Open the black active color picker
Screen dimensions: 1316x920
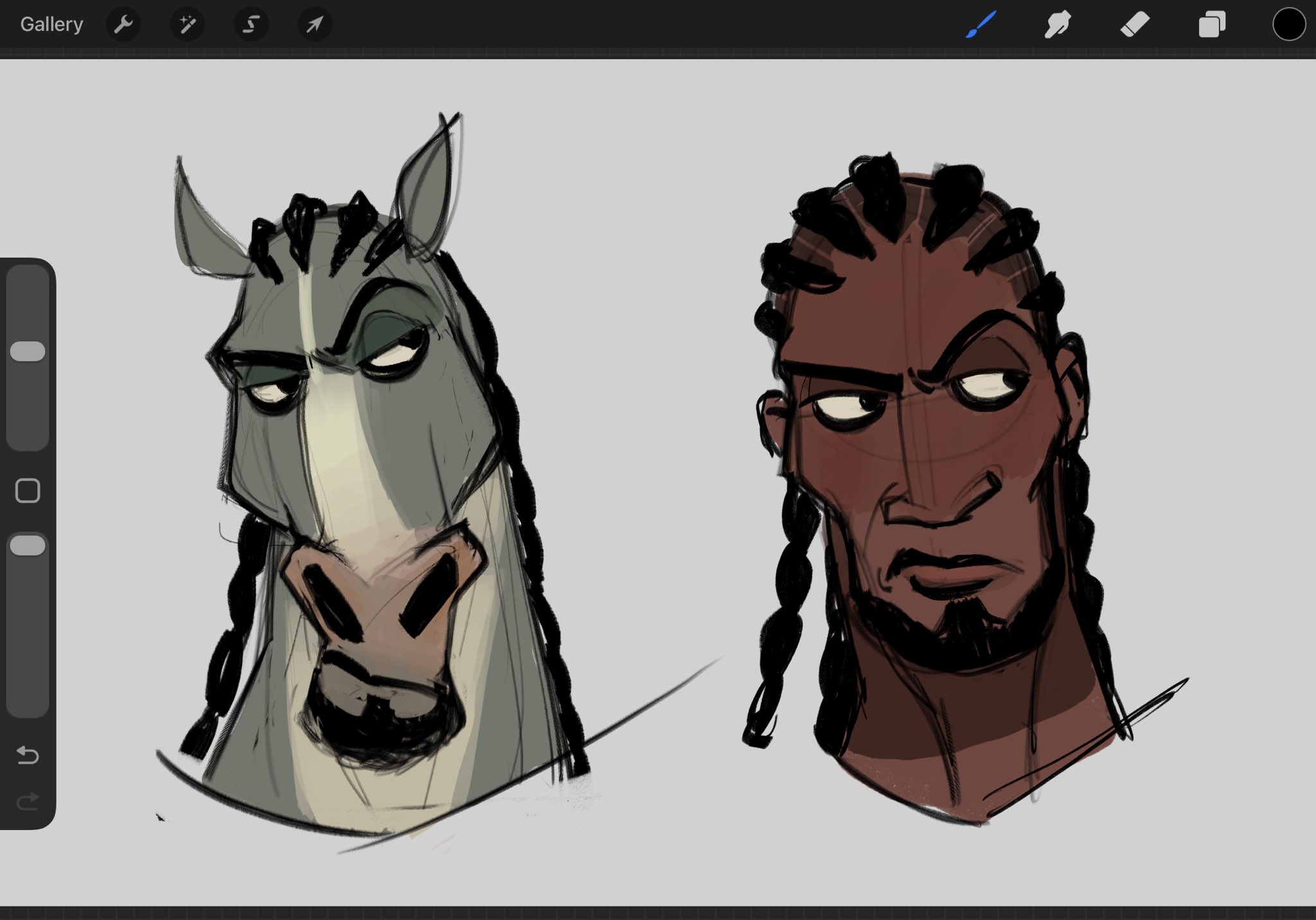click(x=1288, y=24)
